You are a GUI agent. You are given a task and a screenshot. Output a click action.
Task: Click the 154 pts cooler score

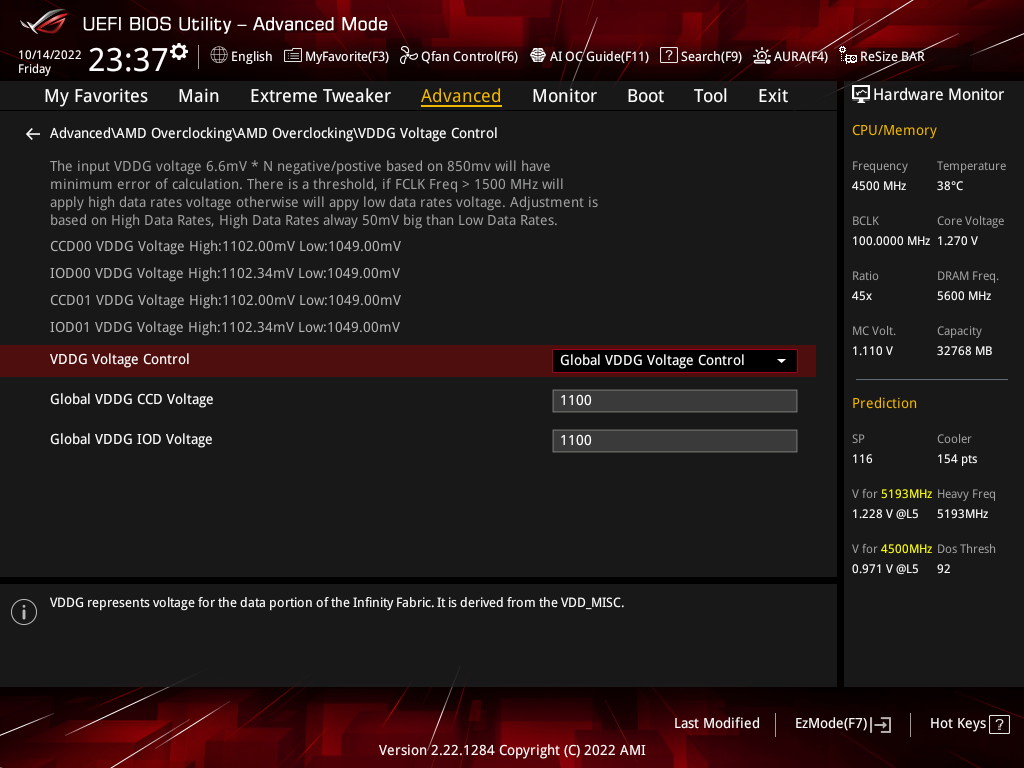(x=957, y=459)
